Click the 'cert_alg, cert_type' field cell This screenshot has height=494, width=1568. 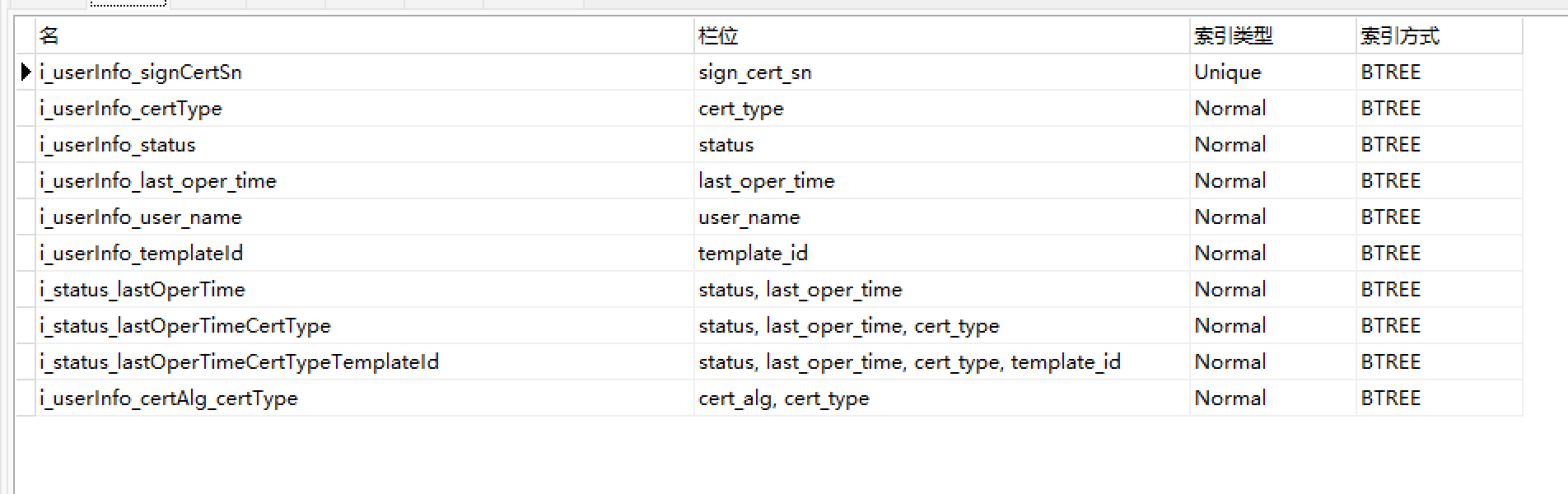tap(941, 398)
